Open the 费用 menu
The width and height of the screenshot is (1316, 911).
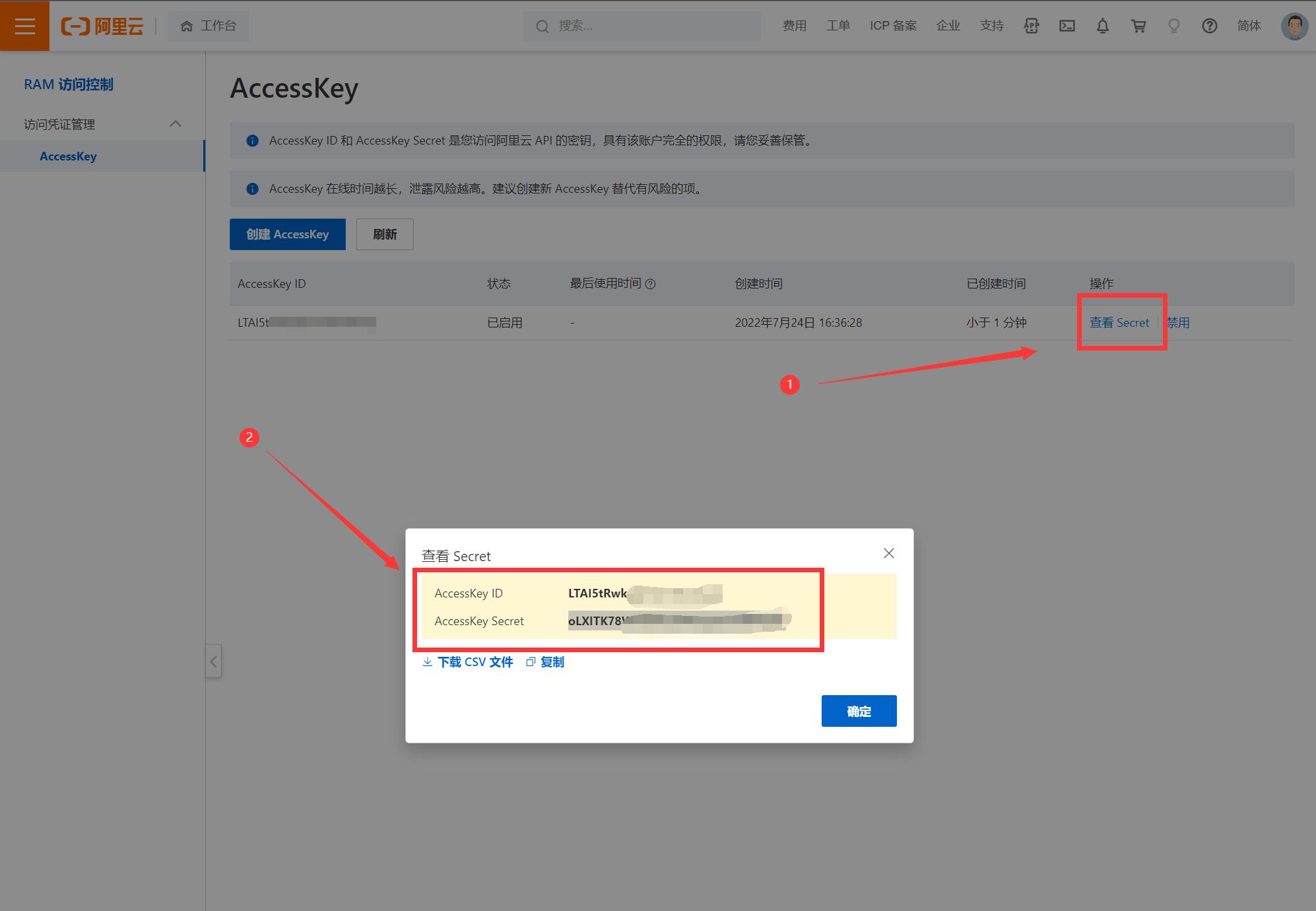[x=794, y=26]
